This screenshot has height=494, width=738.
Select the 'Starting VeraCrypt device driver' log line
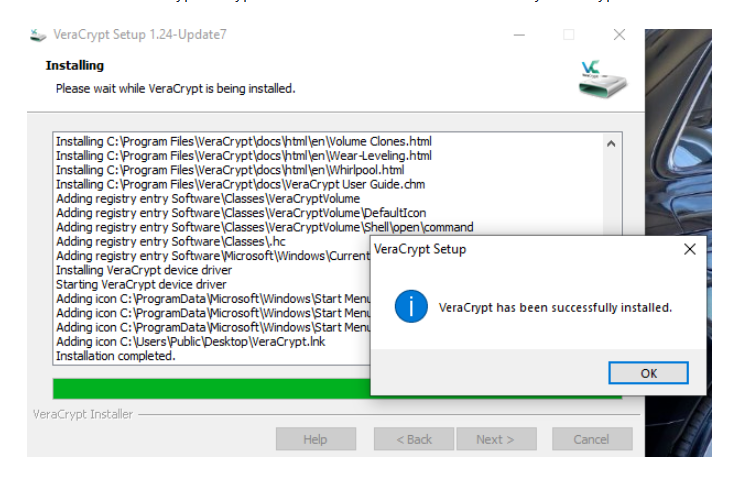[141, 285]
